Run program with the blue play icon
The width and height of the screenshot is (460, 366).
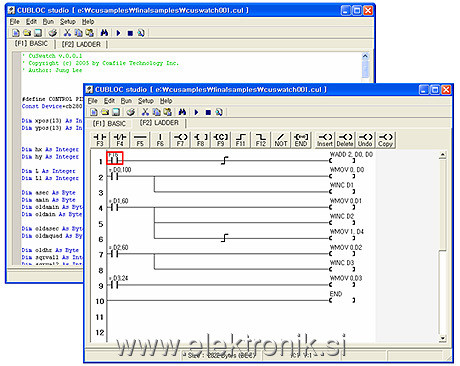point(196,112)
